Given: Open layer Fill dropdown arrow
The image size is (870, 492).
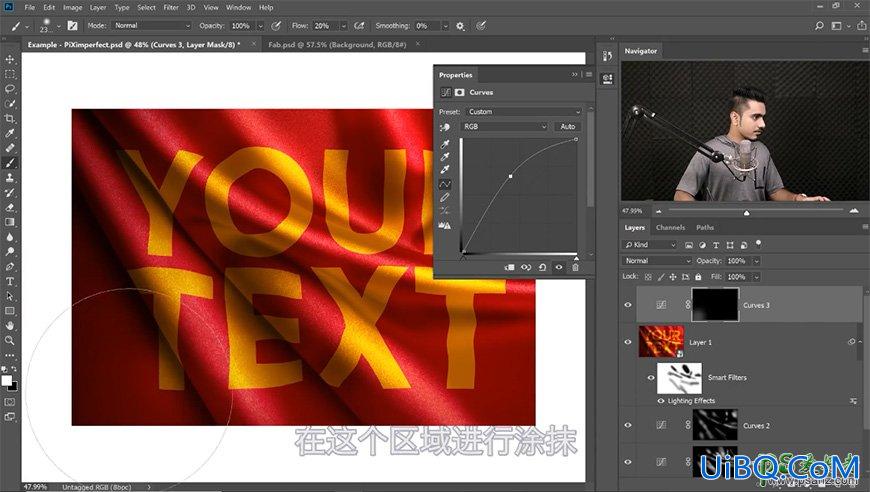Looking at the screenshot, I should pos(756,277).
